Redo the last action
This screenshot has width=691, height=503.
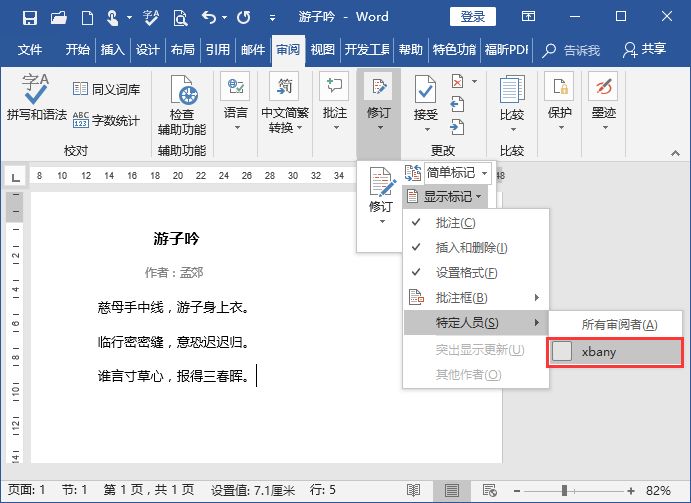point(243,18)
